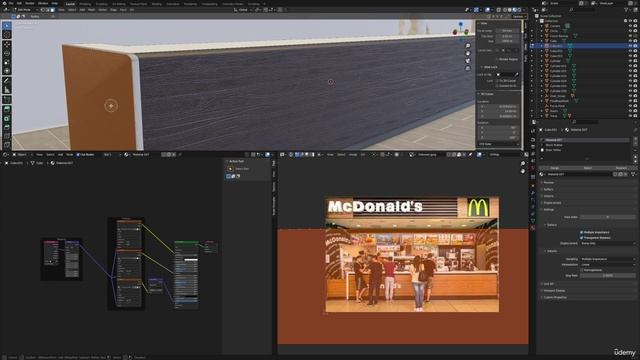The height and width of the screenshot is (360, 640).
Task: Hide the Camera object in outliner
Action: coord(630,26)
